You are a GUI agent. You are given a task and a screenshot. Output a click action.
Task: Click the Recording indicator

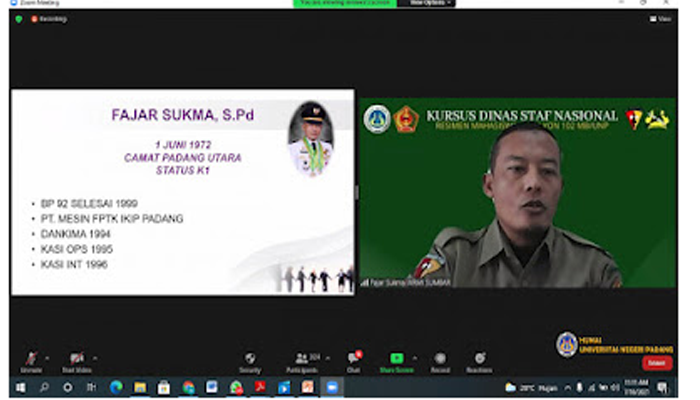pos(48,18)
